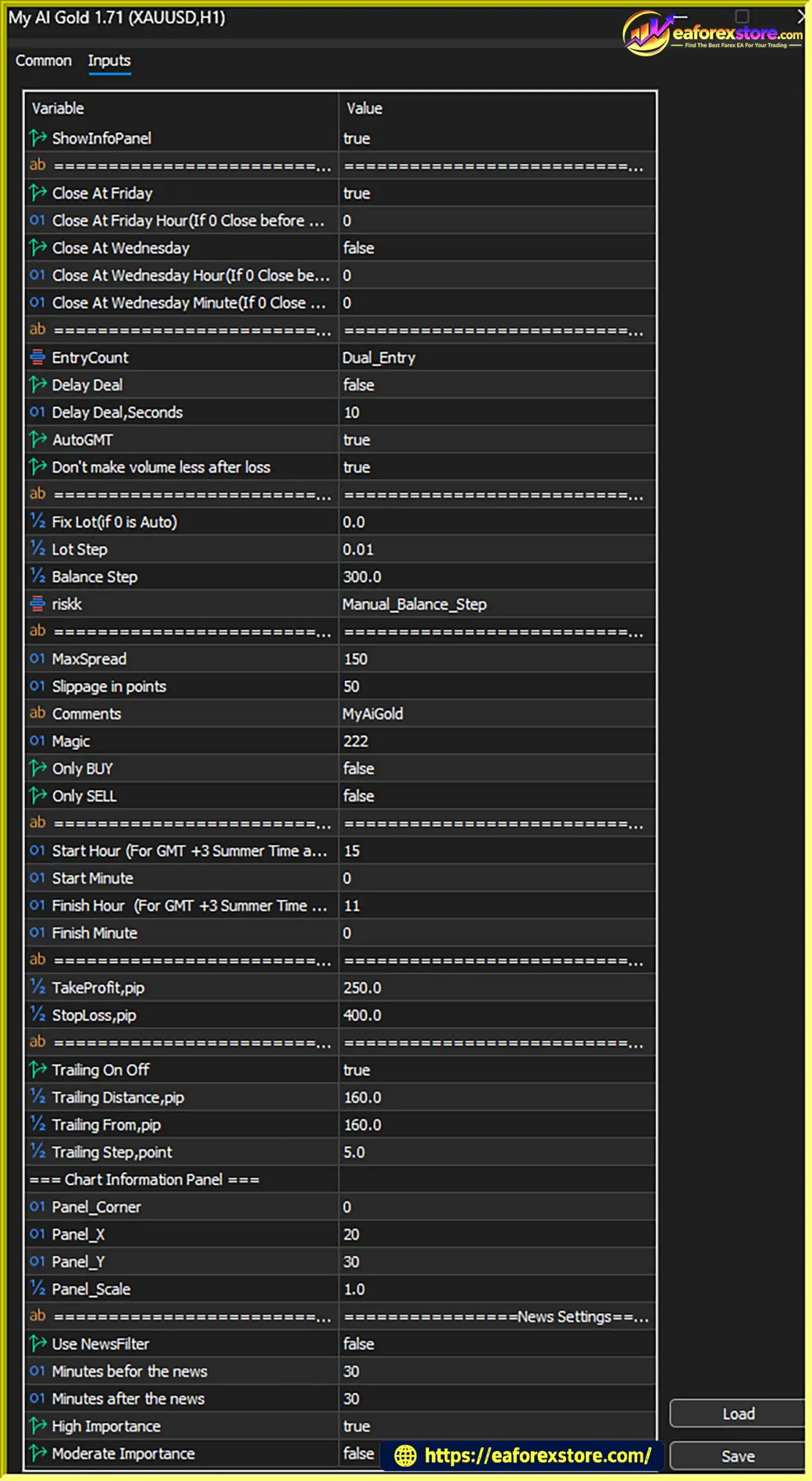
Task: Click the string icon beside Comments
Action: click(x=38, y=713)
